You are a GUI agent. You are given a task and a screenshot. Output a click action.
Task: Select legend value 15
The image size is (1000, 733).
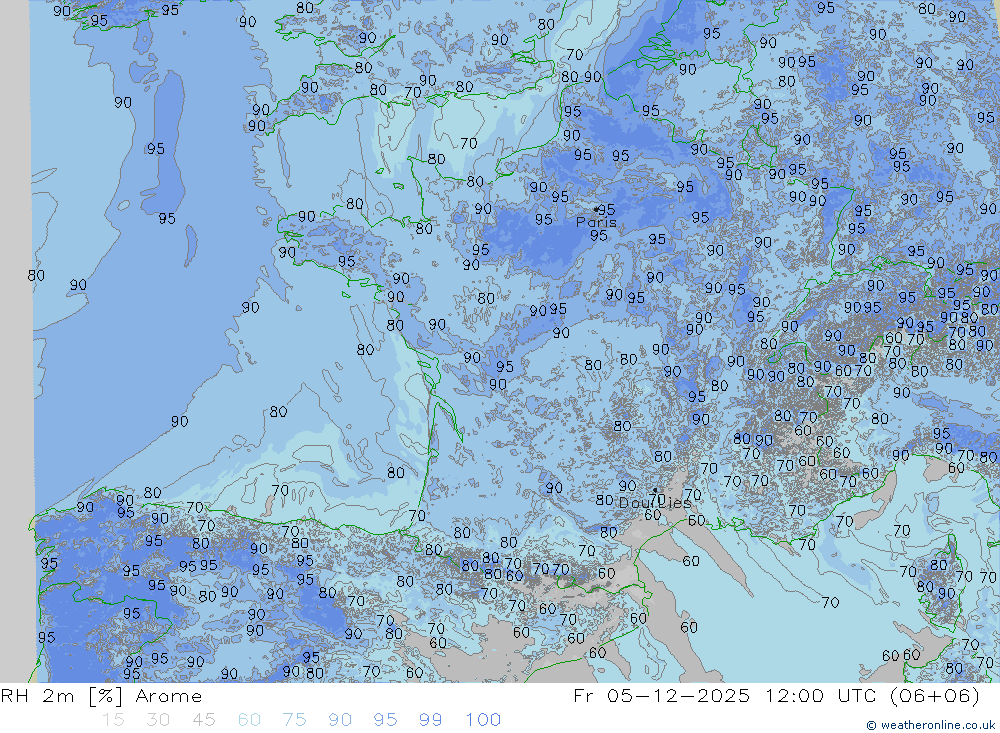(x=113, y=720)
